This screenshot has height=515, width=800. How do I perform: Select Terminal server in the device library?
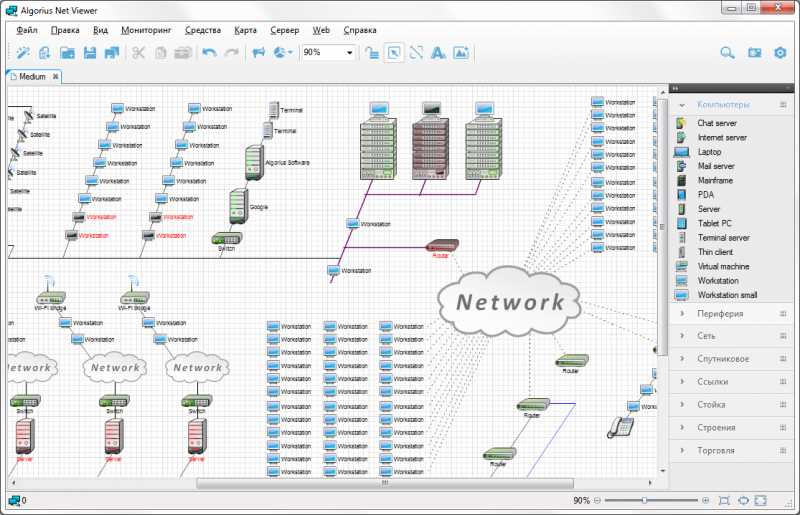tap(723, 237)
